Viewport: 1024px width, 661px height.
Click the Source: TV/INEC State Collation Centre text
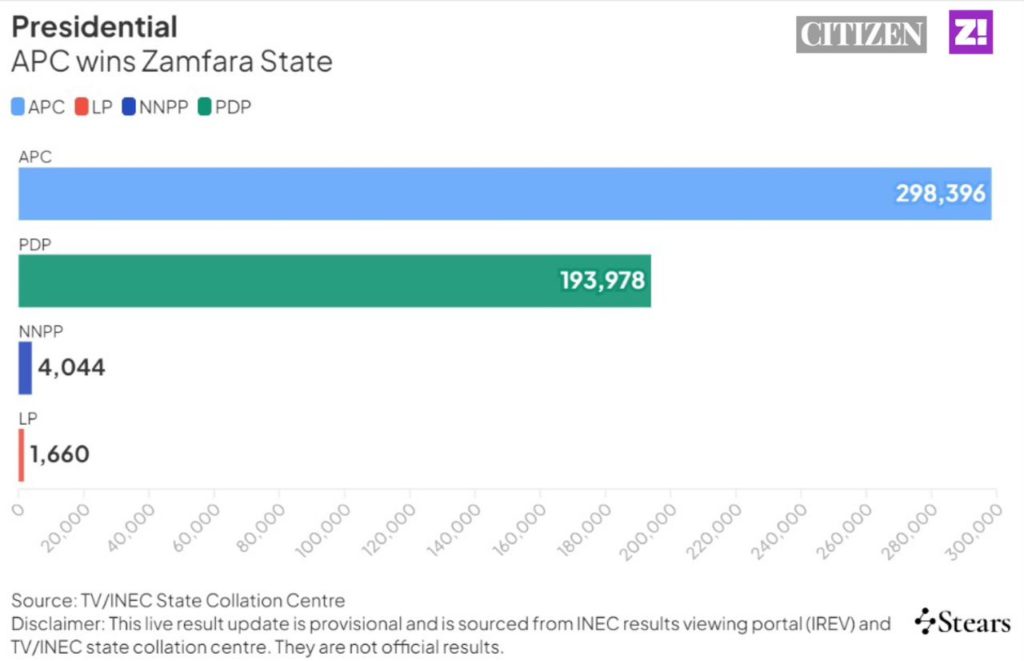point(178,601)
